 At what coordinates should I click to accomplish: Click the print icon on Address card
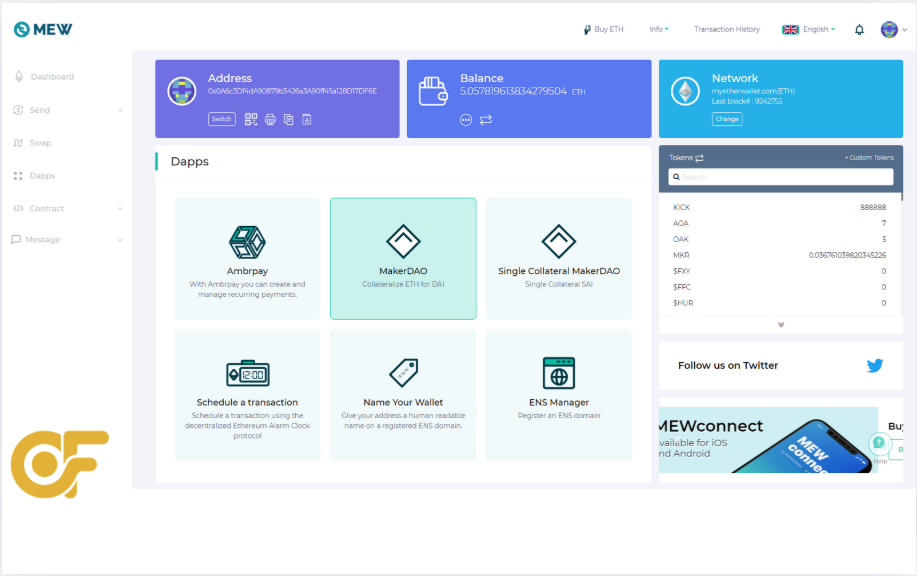coord(271,118)
